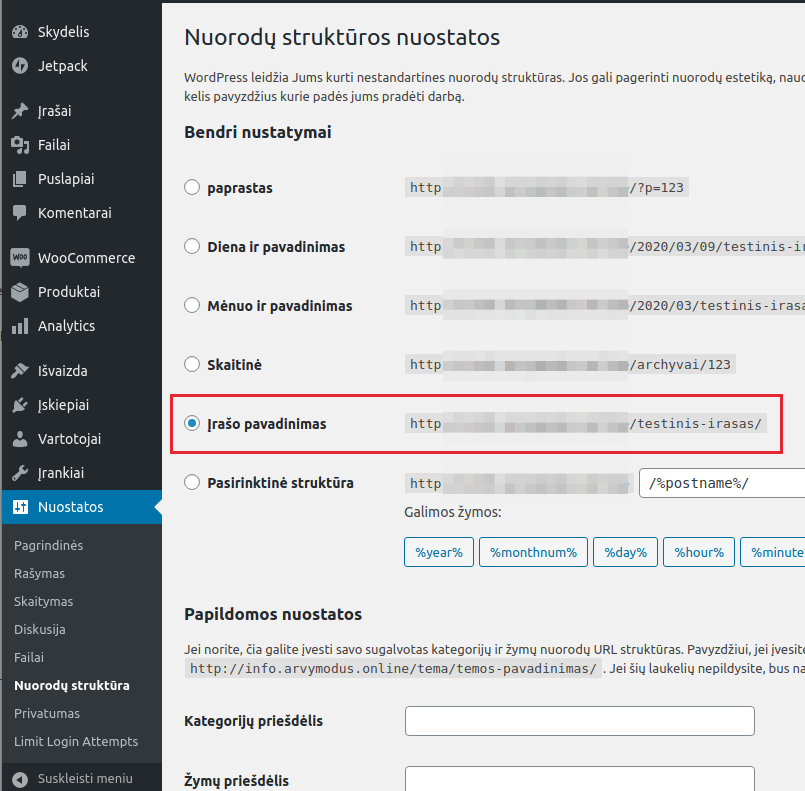Click the Komentarai speech bubble icon
This screenshot has width=805, height=791.
click(x=20, y=213)
